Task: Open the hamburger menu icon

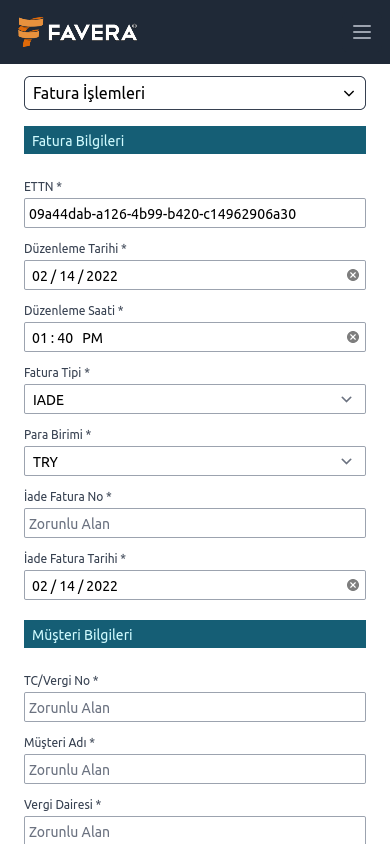Action: [361, 32]
